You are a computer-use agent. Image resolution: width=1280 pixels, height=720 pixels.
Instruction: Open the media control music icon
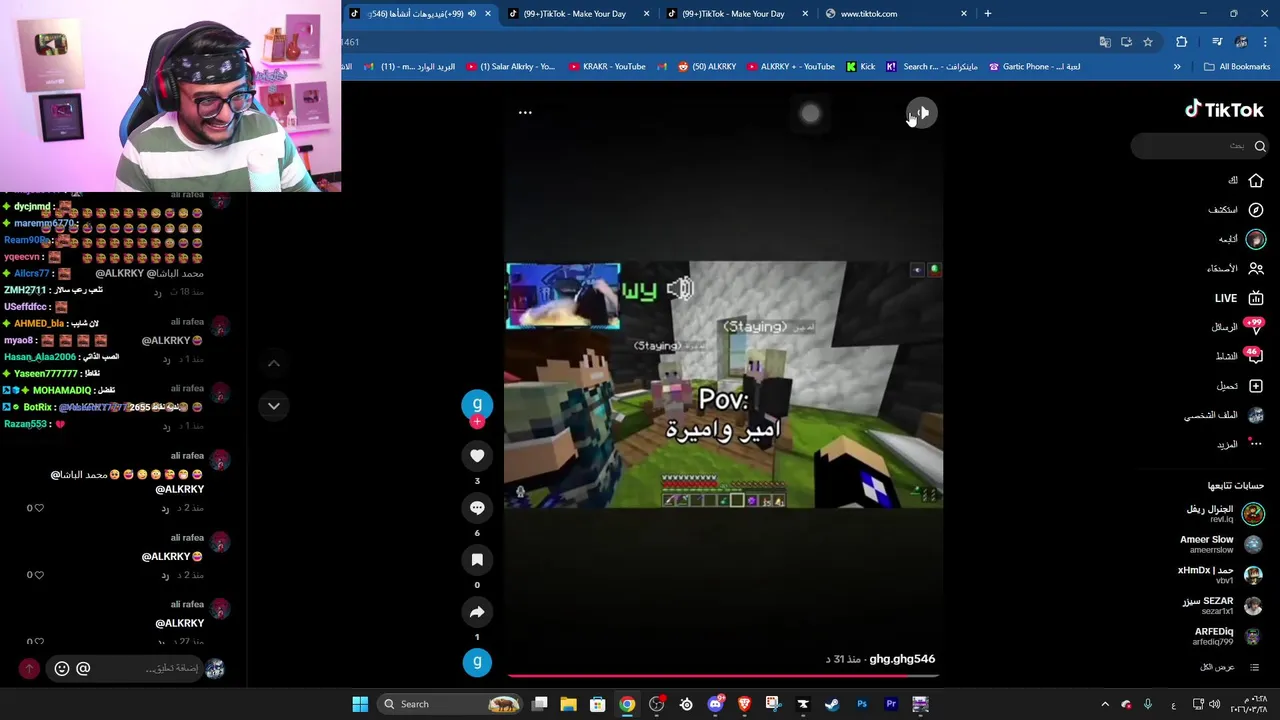(x=1217, y=42)
